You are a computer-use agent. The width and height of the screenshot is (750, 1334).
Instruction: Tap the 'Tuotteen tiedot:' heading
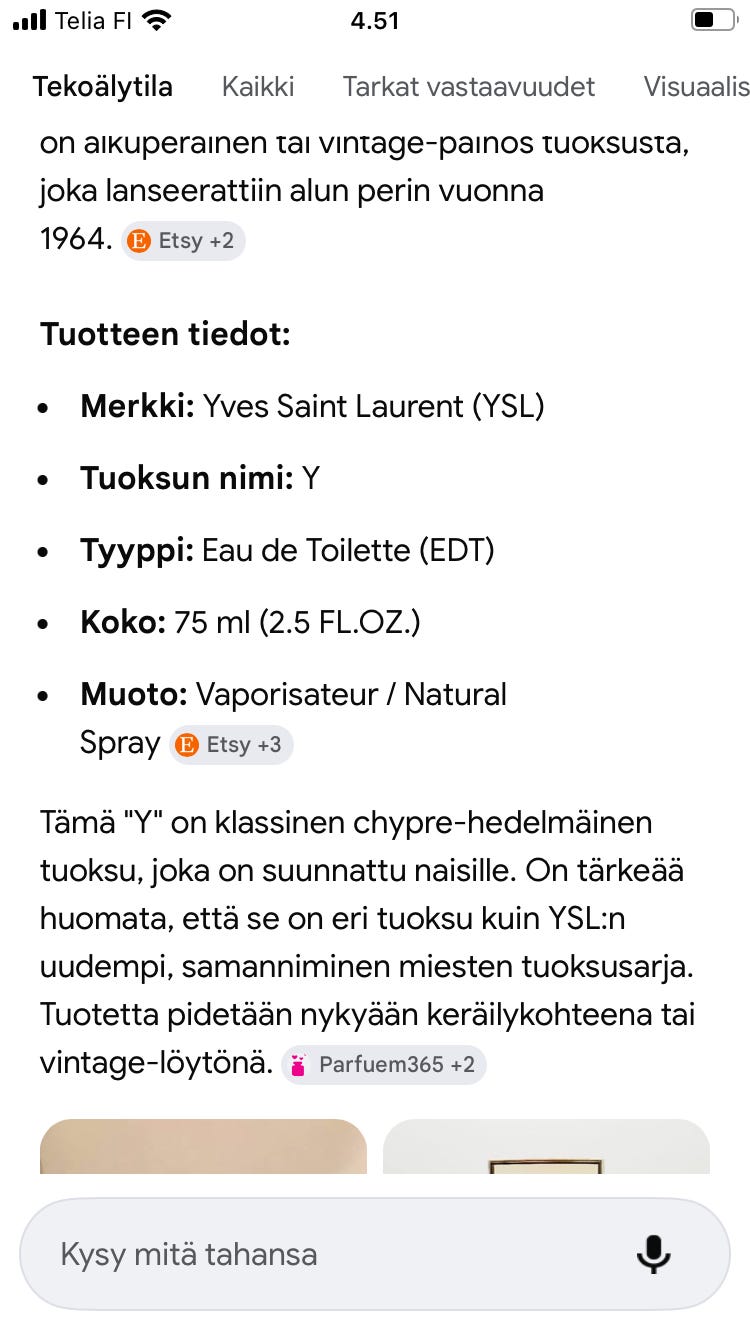[165, 334]
